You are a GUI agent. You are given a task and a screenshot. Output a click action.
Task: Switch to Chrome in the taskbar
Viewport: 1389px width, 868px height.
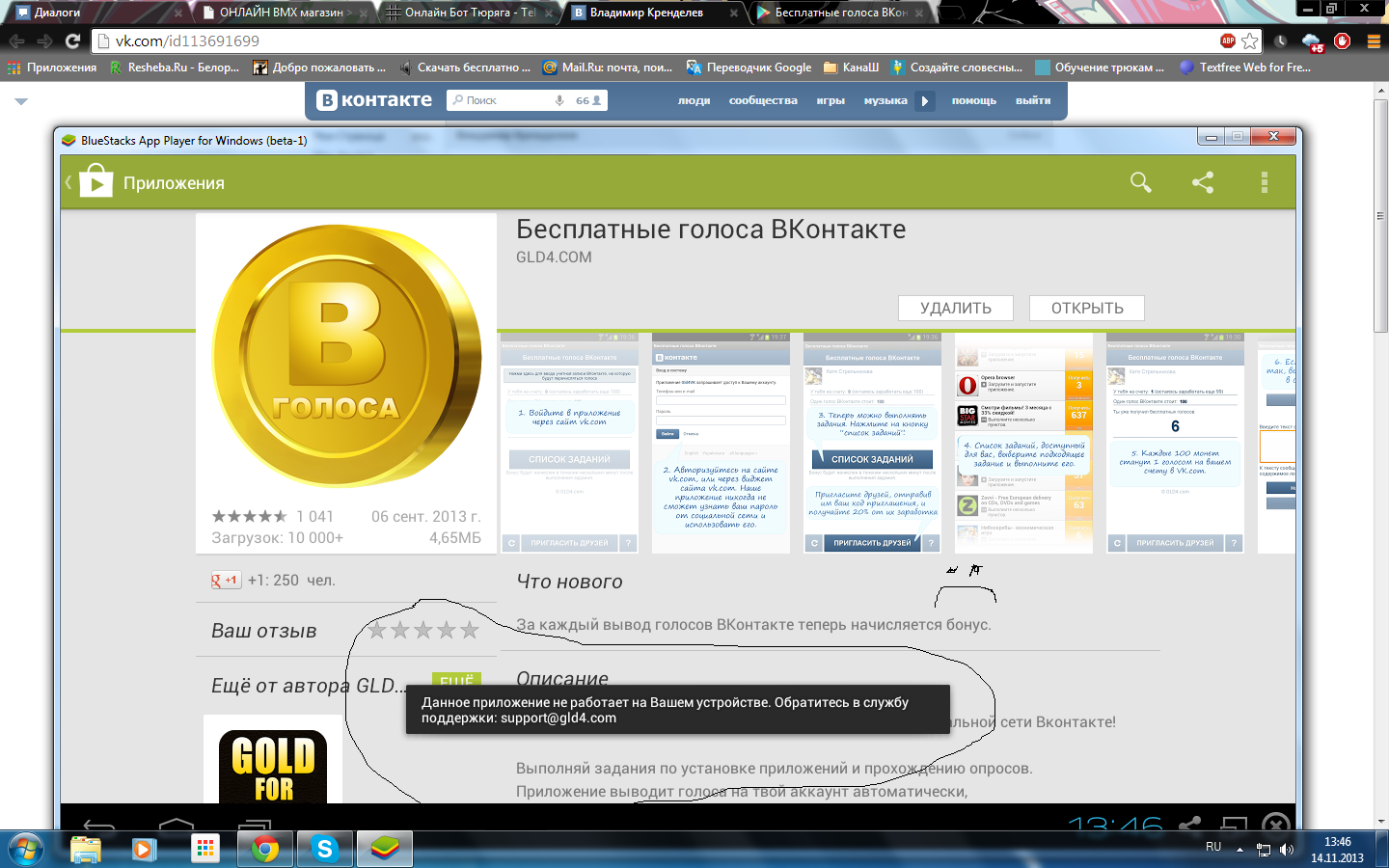pos(264,849)
